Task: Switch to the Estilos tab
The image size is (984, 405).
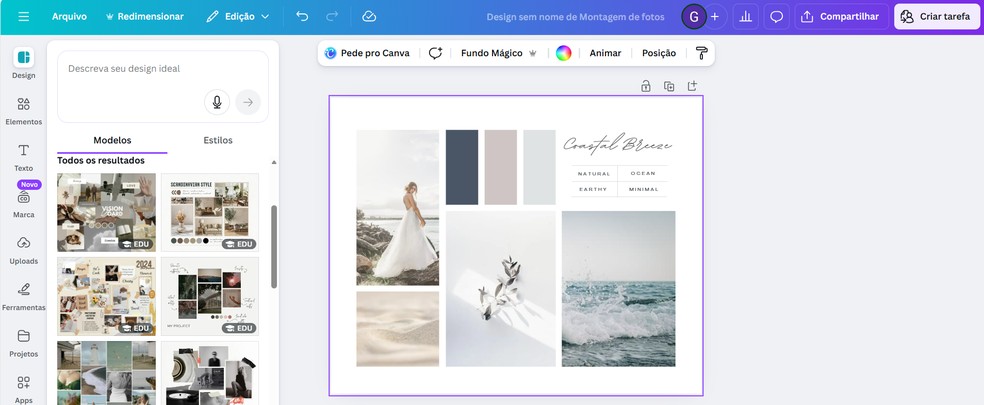Action: (218, 140)
